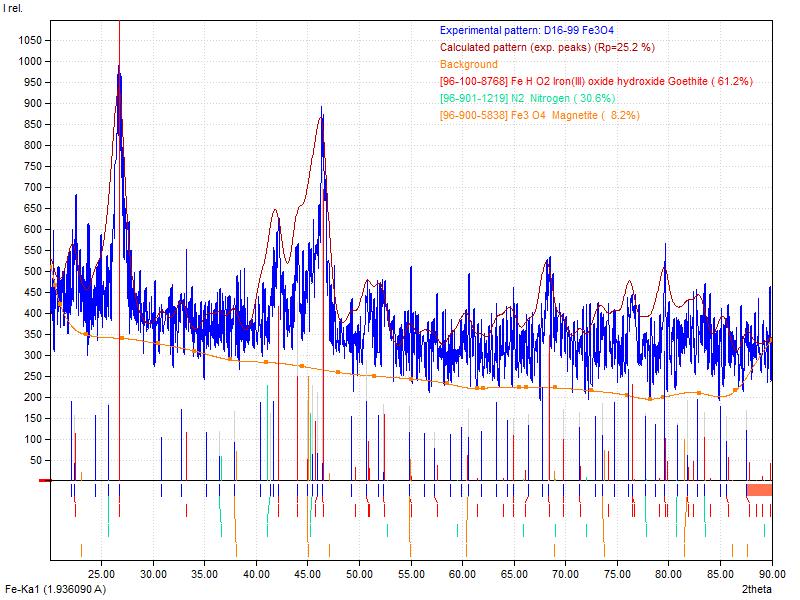Image resolution: width=800 pixels, height=600 pixels.
Task: Click the Experimental pattern D16-99 Fe3O4 legend entry
Action: tap(527, 30)
